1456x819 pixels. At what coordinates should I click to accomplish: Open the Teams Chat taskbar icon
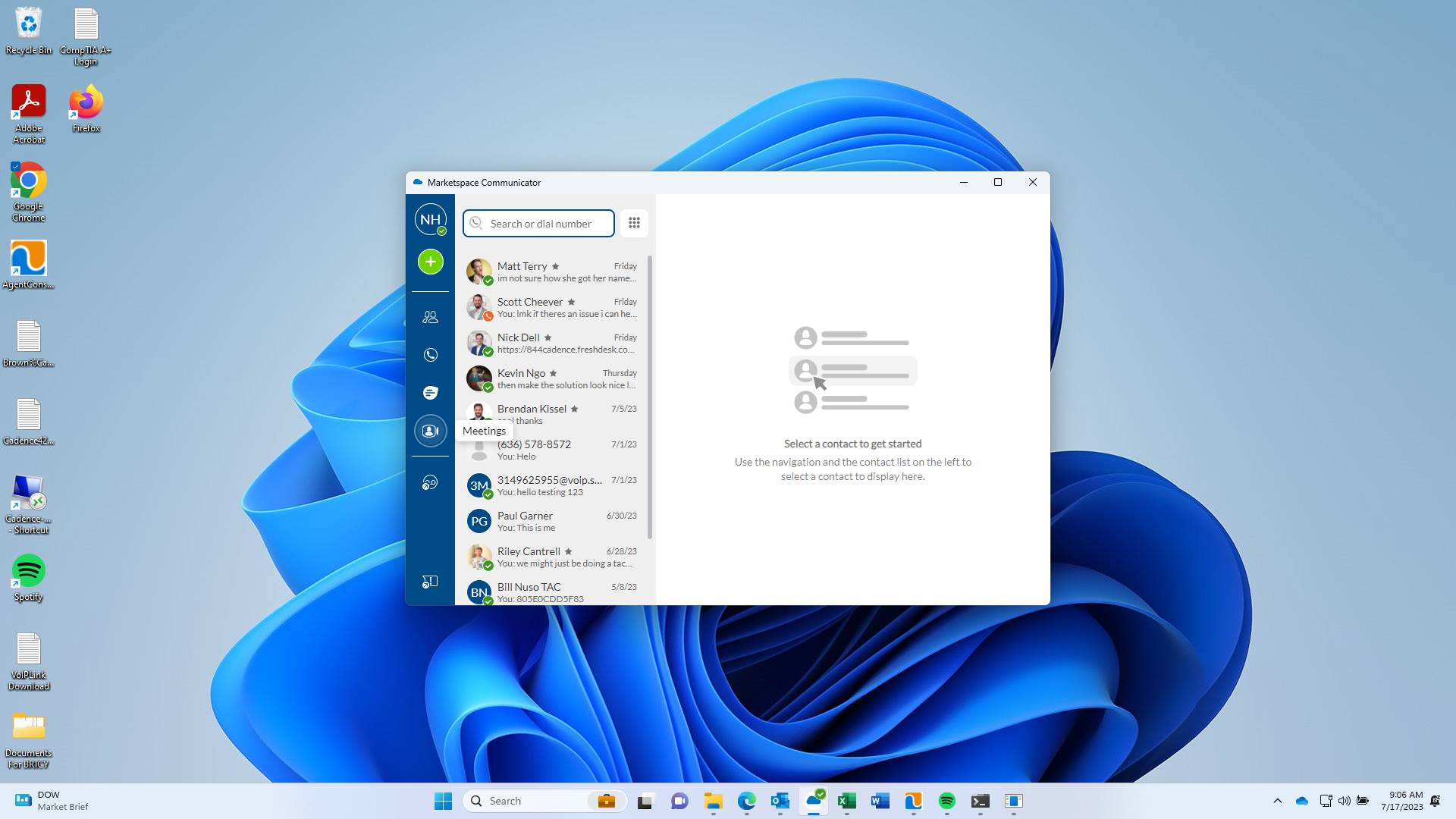679,801
